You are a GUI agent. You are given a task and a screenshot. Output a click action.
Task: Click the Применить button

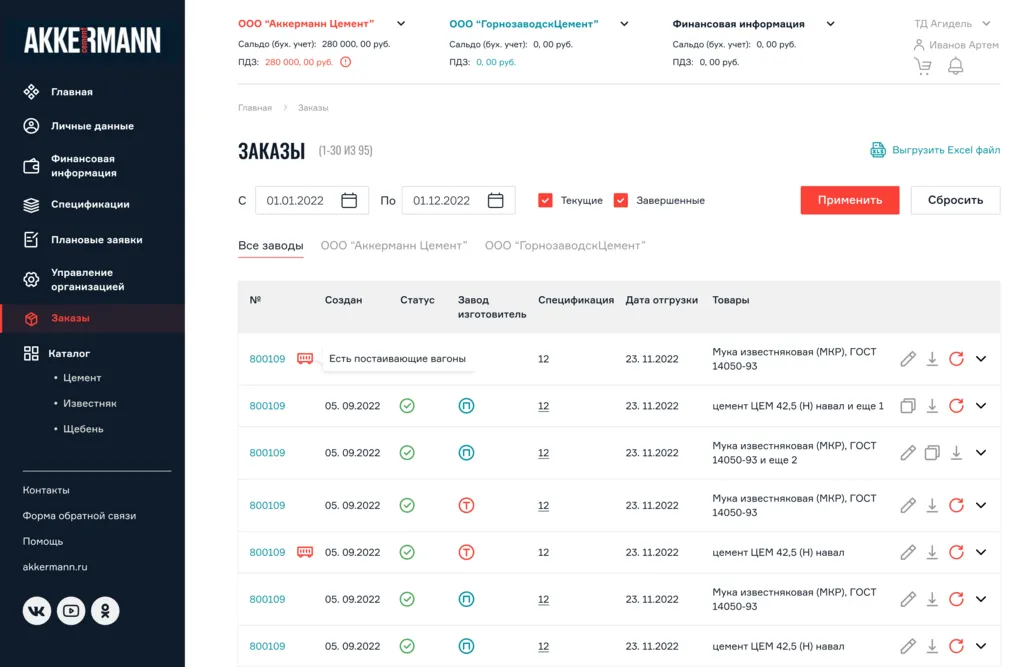pos(848,200)
